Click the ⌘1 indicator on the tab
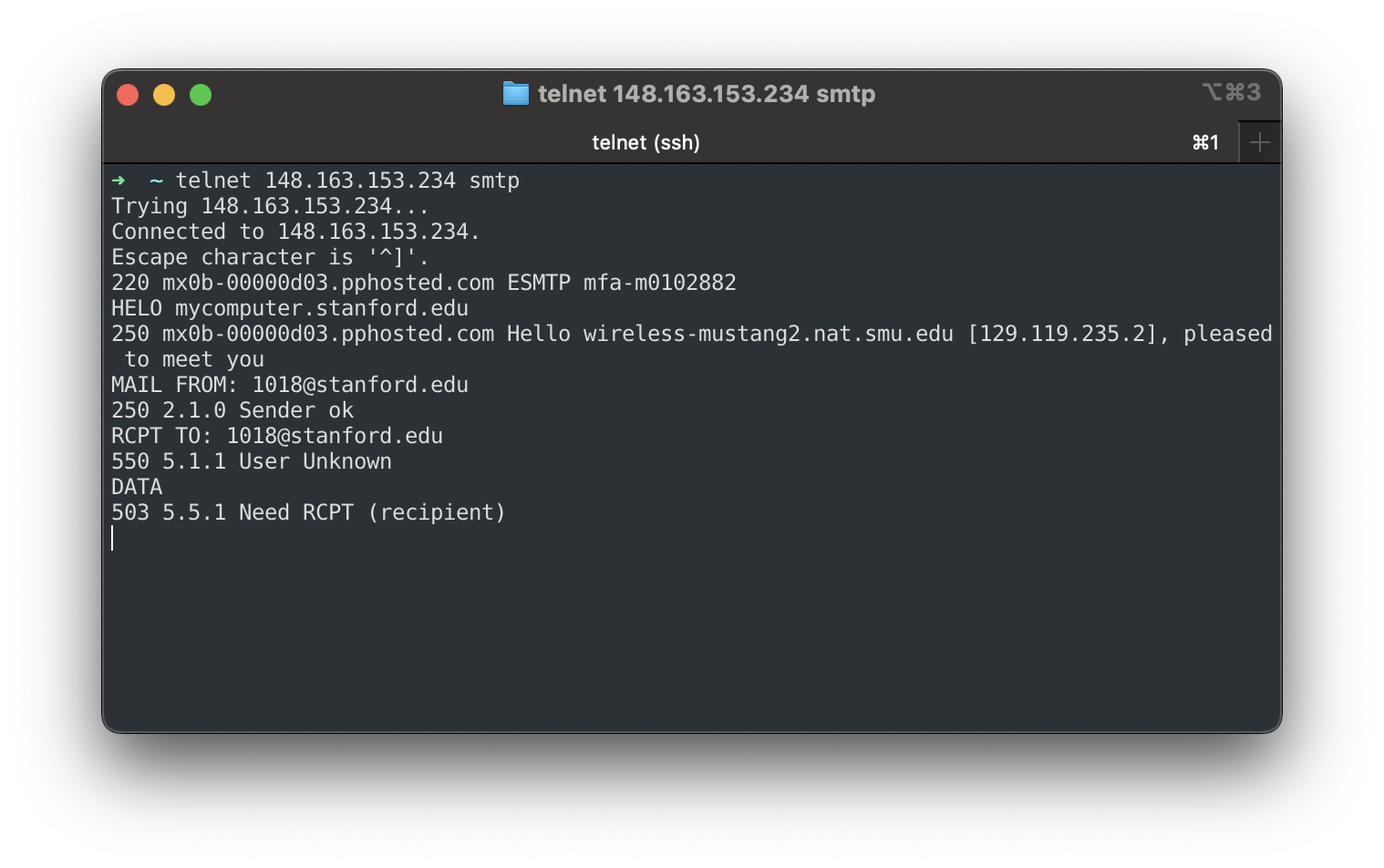The width and height of the screenshot is (1384, 868). click(x=1205, y=142)
